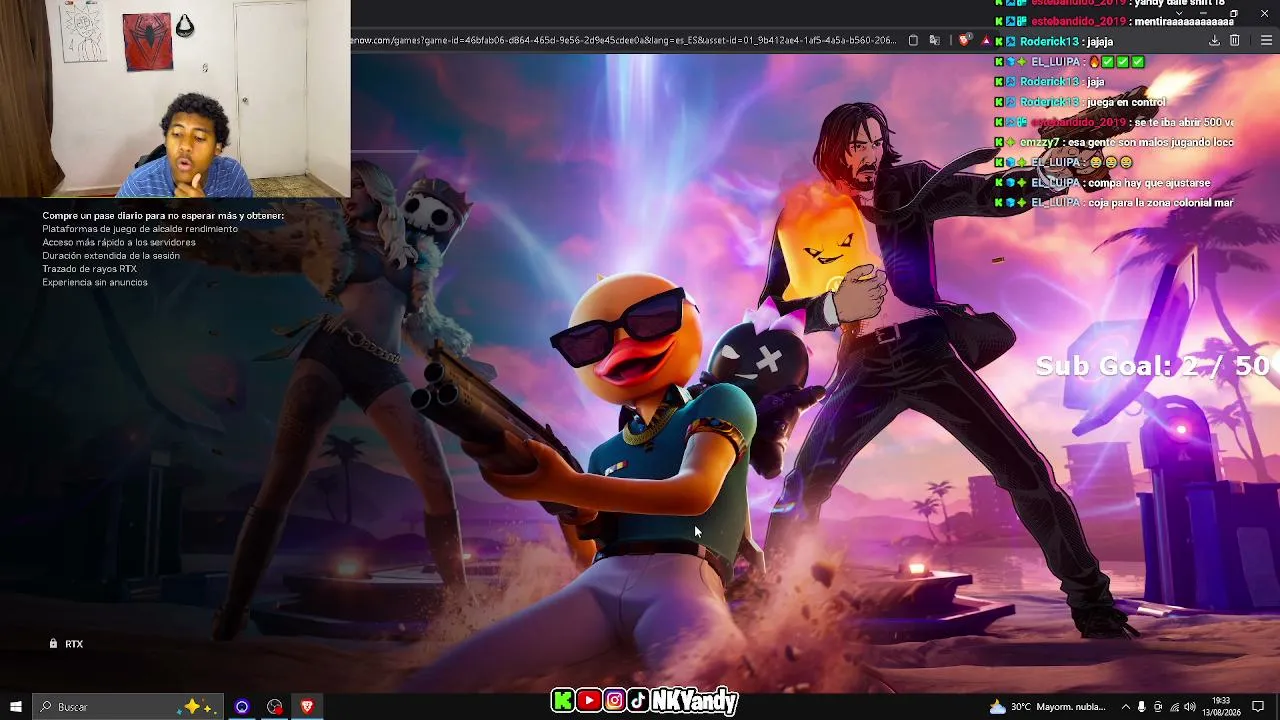1280x720 pixels.
Task: Click the text 'Experiencia sin anuncios'
Action: click(x=95, y=282)
